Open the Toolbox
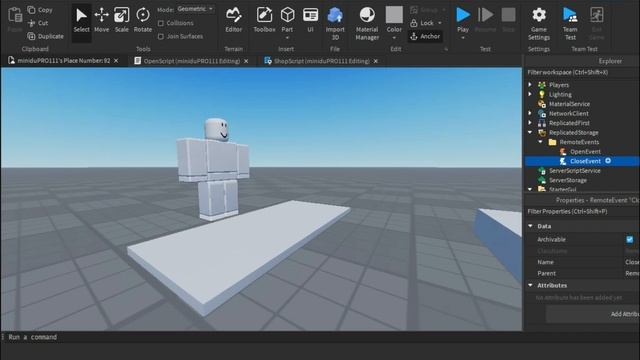This screenshot has height=360, width=640. click(x=264, y=20)
